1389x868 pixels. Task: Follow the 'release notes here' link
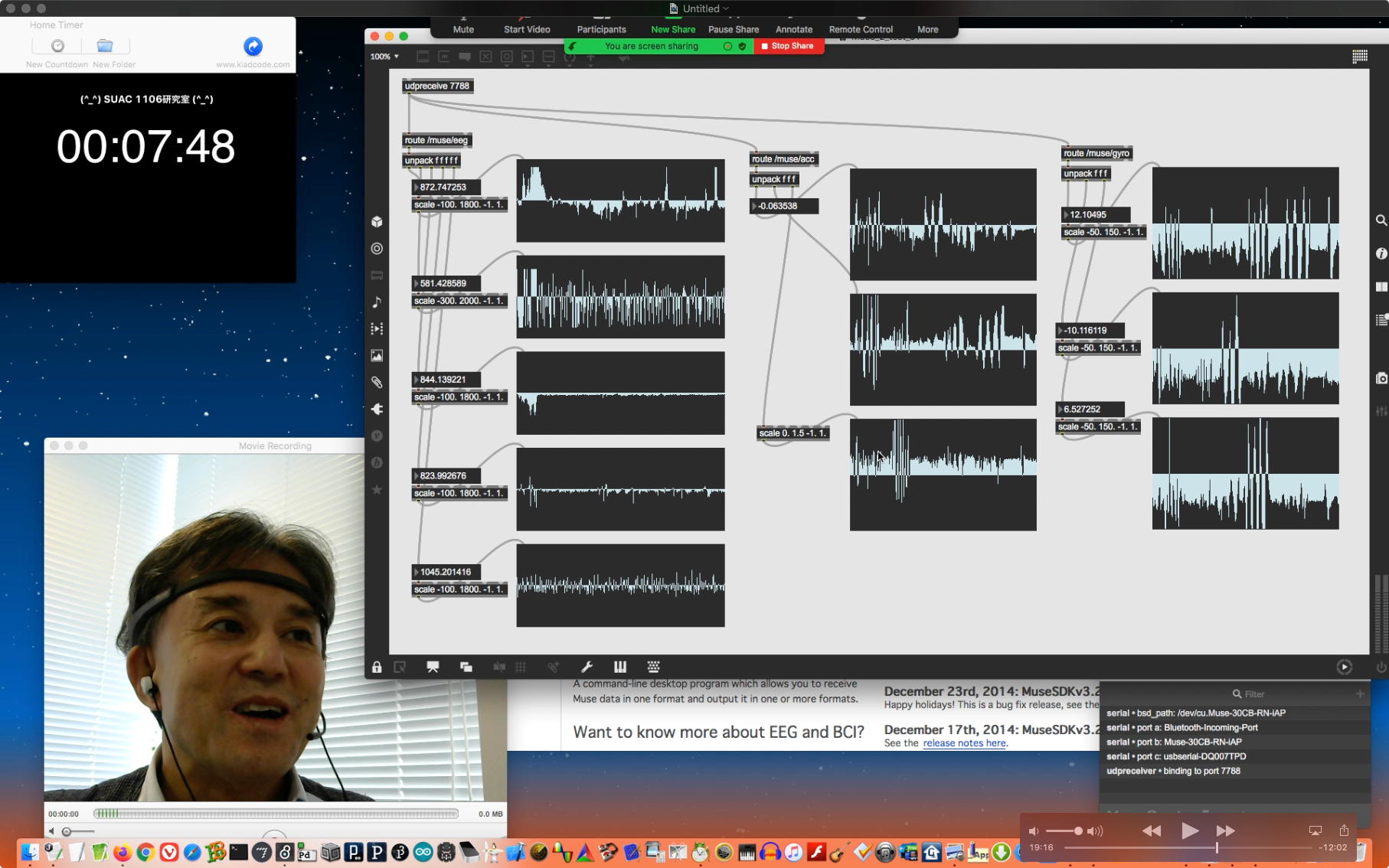[964, 743]
